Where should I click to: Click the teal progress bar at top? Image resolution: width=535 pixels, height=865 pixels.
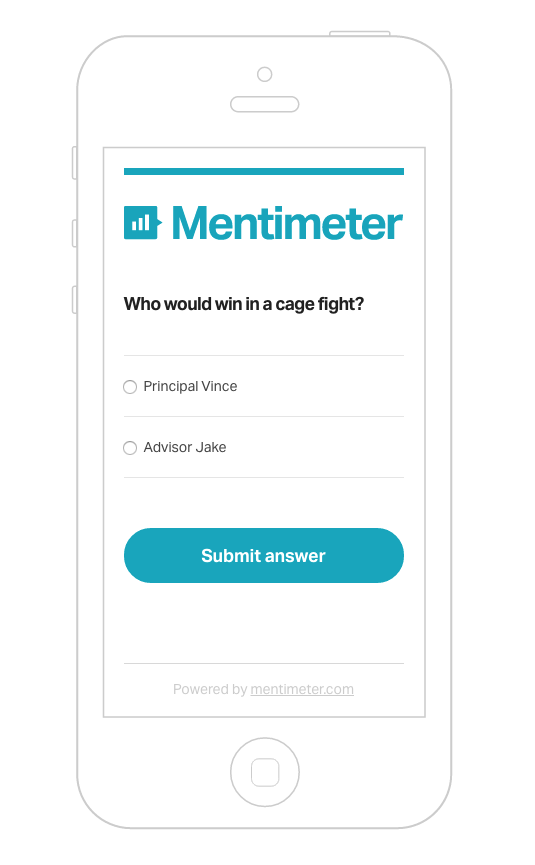264,172
